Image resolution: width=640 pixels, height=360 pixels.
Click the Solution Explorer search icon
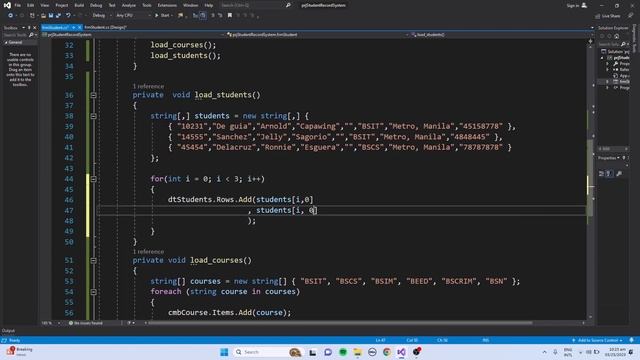623,44
